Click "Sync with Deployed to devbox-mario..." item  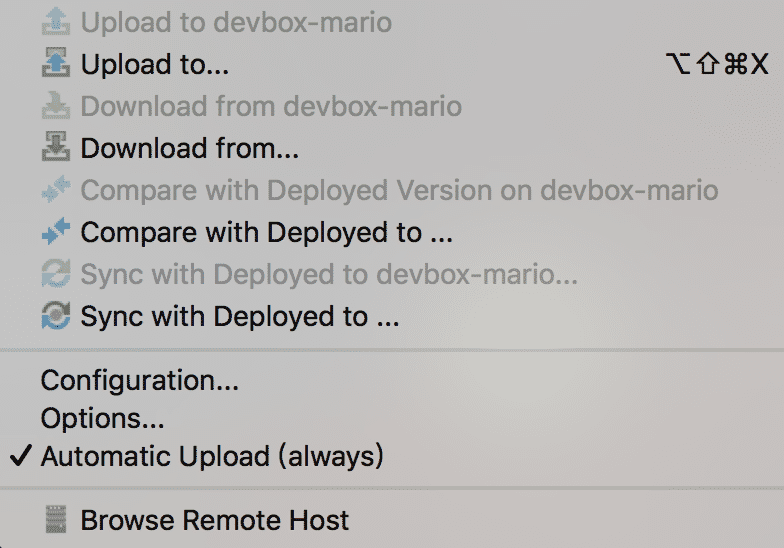tap(392, 274)
